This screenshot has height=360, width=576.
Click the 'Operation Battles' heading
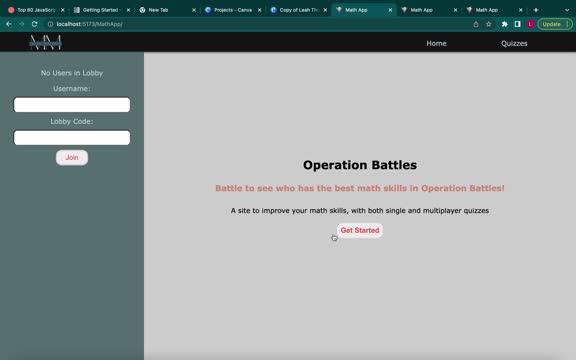click(360, 165)
